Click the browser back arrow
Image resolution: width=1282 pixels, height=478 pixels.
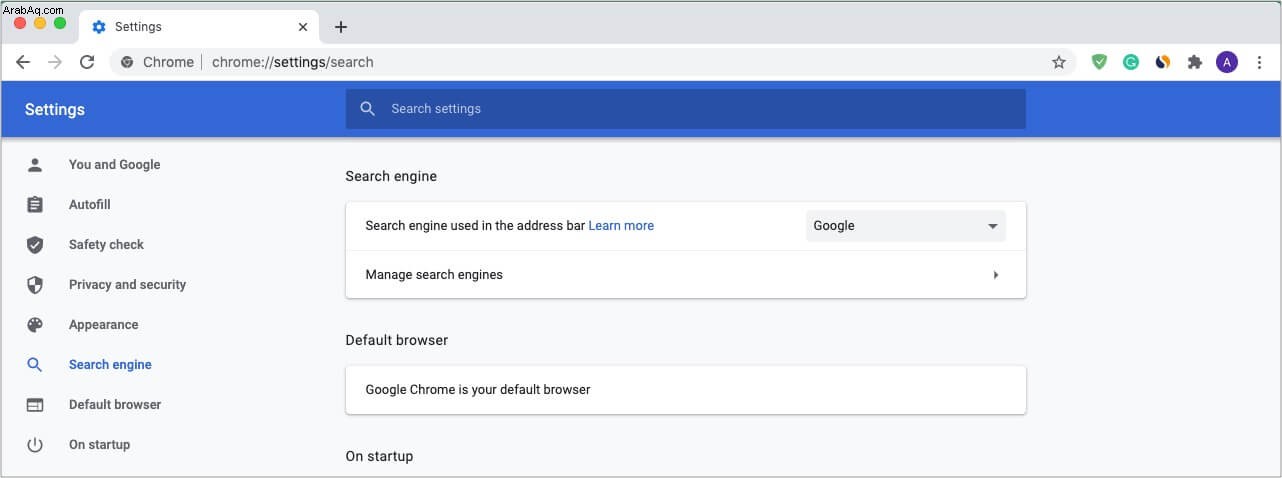(23, 62)
